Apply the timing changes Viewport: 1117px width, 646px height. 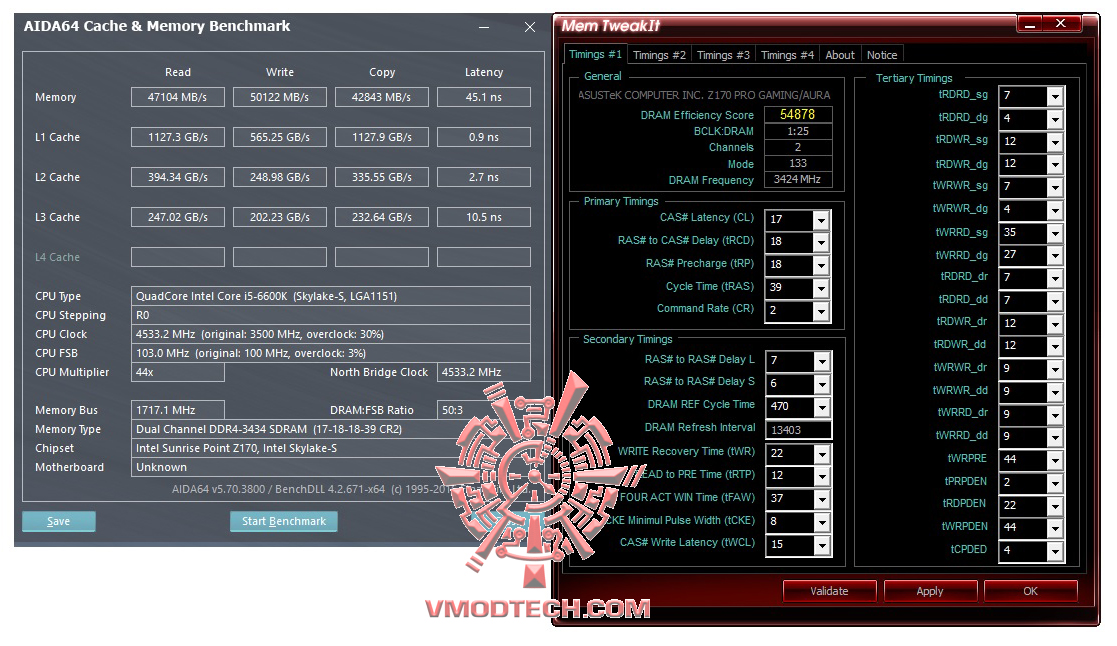click(x=930, y=590)
